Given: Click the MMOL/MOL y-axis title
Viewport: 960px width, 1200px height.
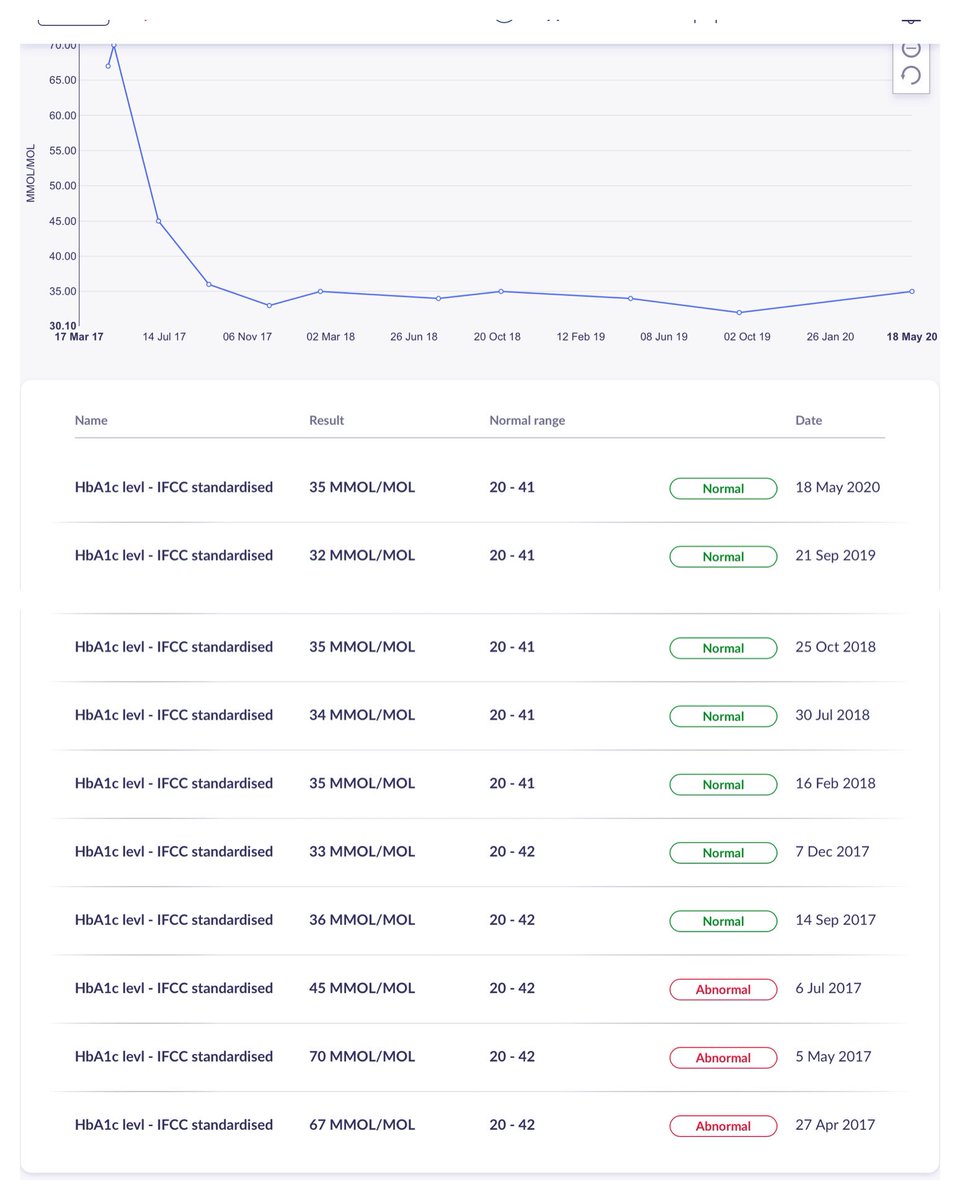Looking at the screenshot, I should pyautogui.click(x=32, y=174).
